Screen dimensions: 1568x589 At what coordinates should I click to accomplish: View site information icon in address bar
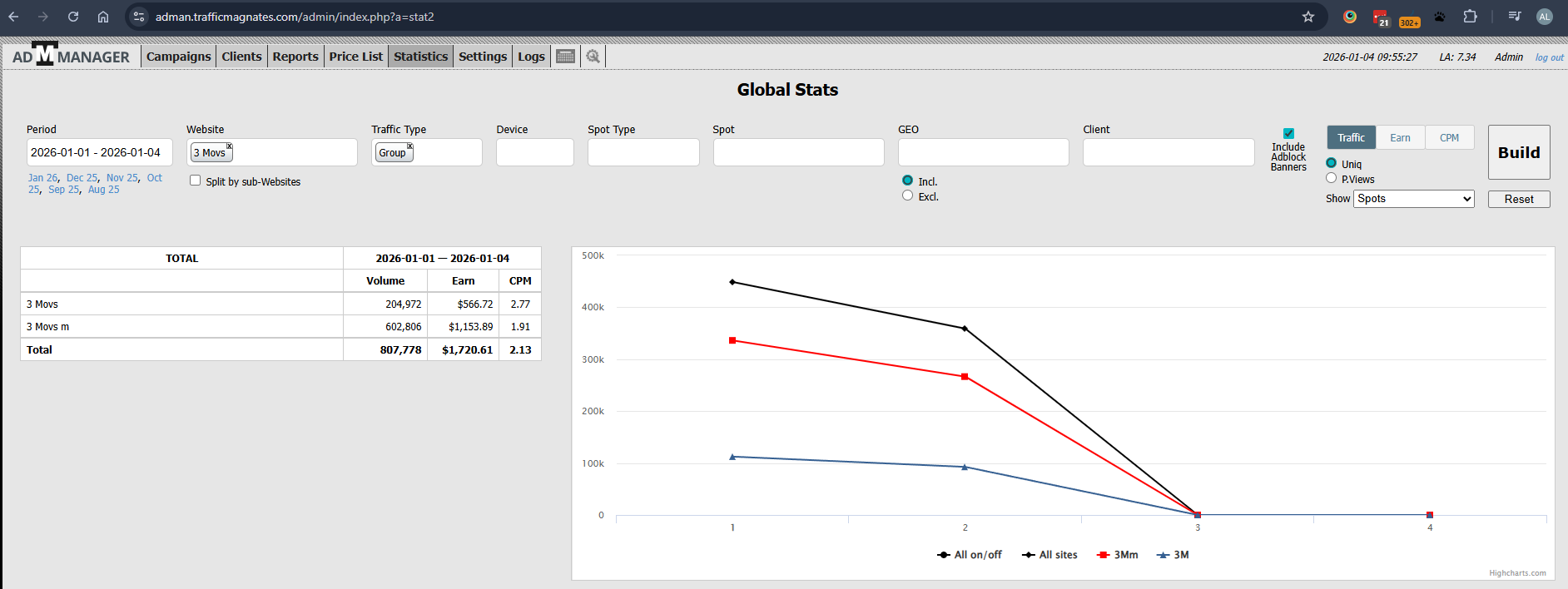click(139, 17)
